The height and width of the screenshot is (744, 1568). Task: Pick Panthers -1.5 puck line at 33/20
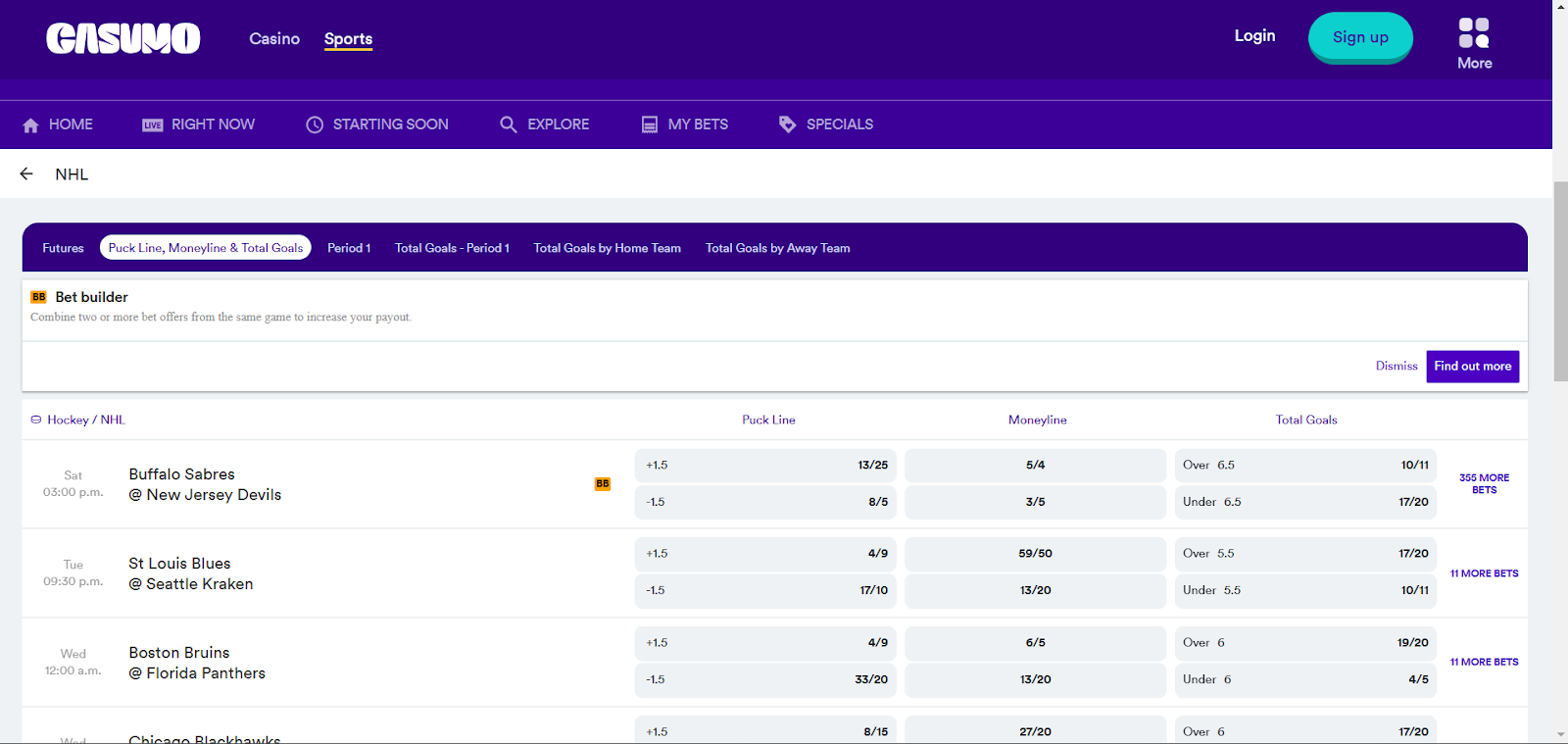click(766, 680)
